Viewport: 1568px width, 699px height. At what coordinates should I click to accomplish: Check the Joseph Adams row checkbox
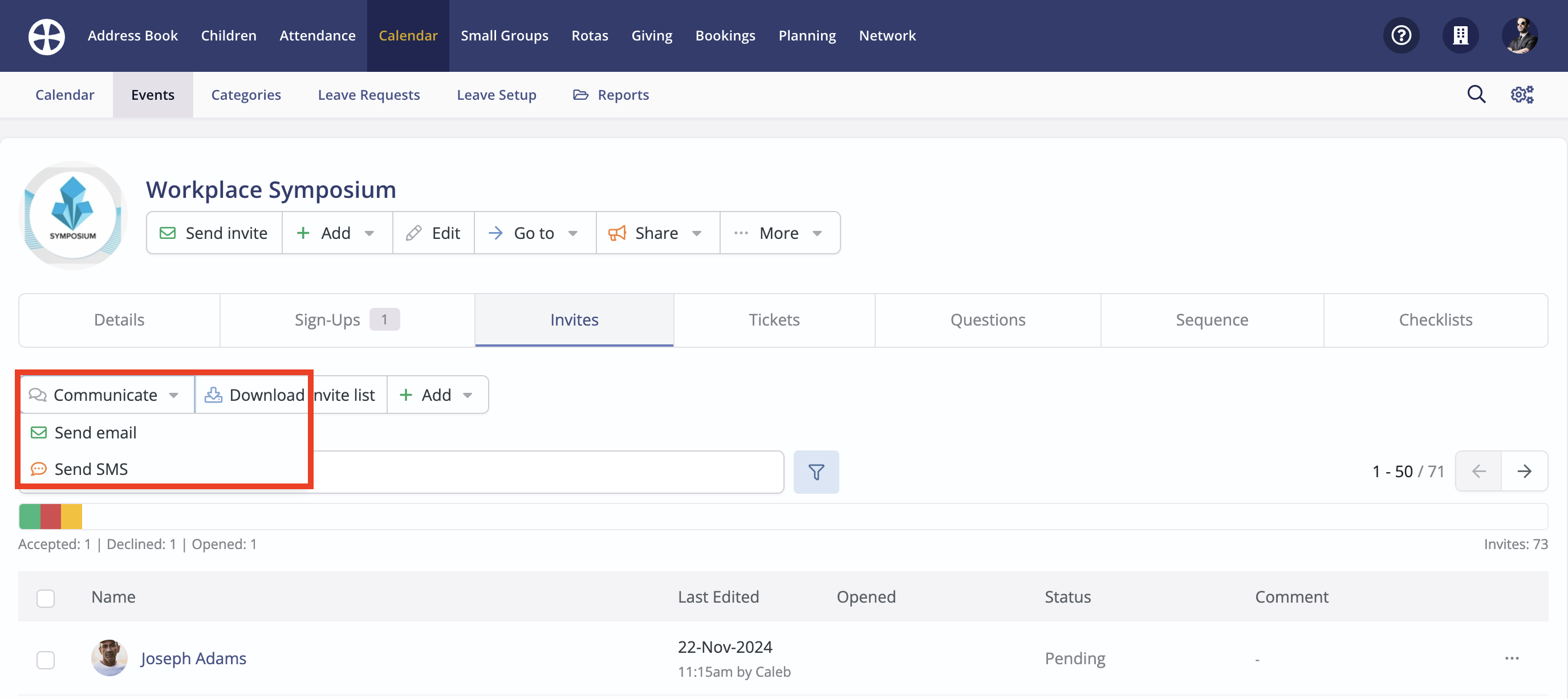pyautogui.click(x=46, y=660)
